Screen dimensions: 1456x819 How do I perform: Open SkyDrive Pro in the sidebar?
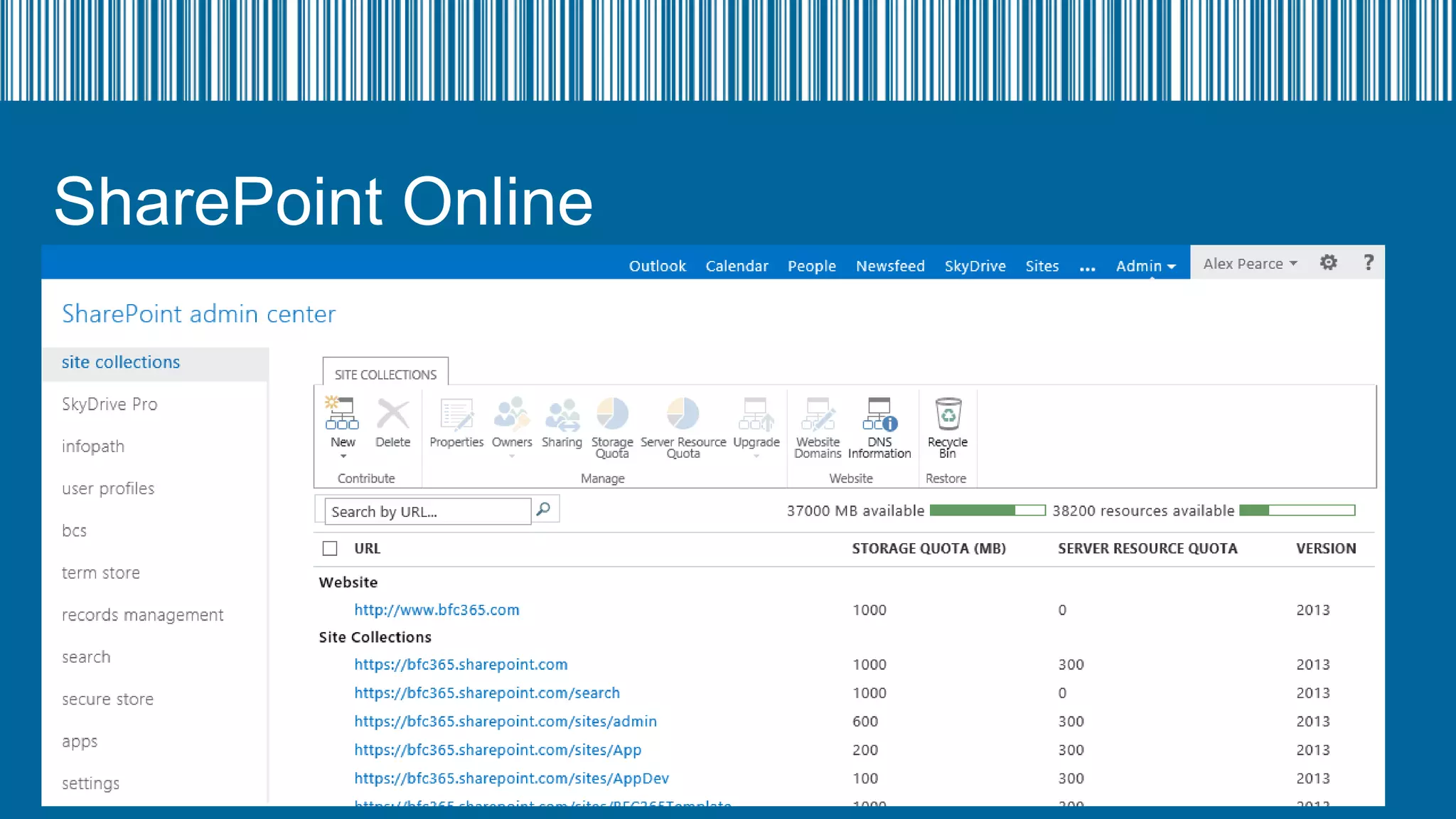tap(109, 404)
